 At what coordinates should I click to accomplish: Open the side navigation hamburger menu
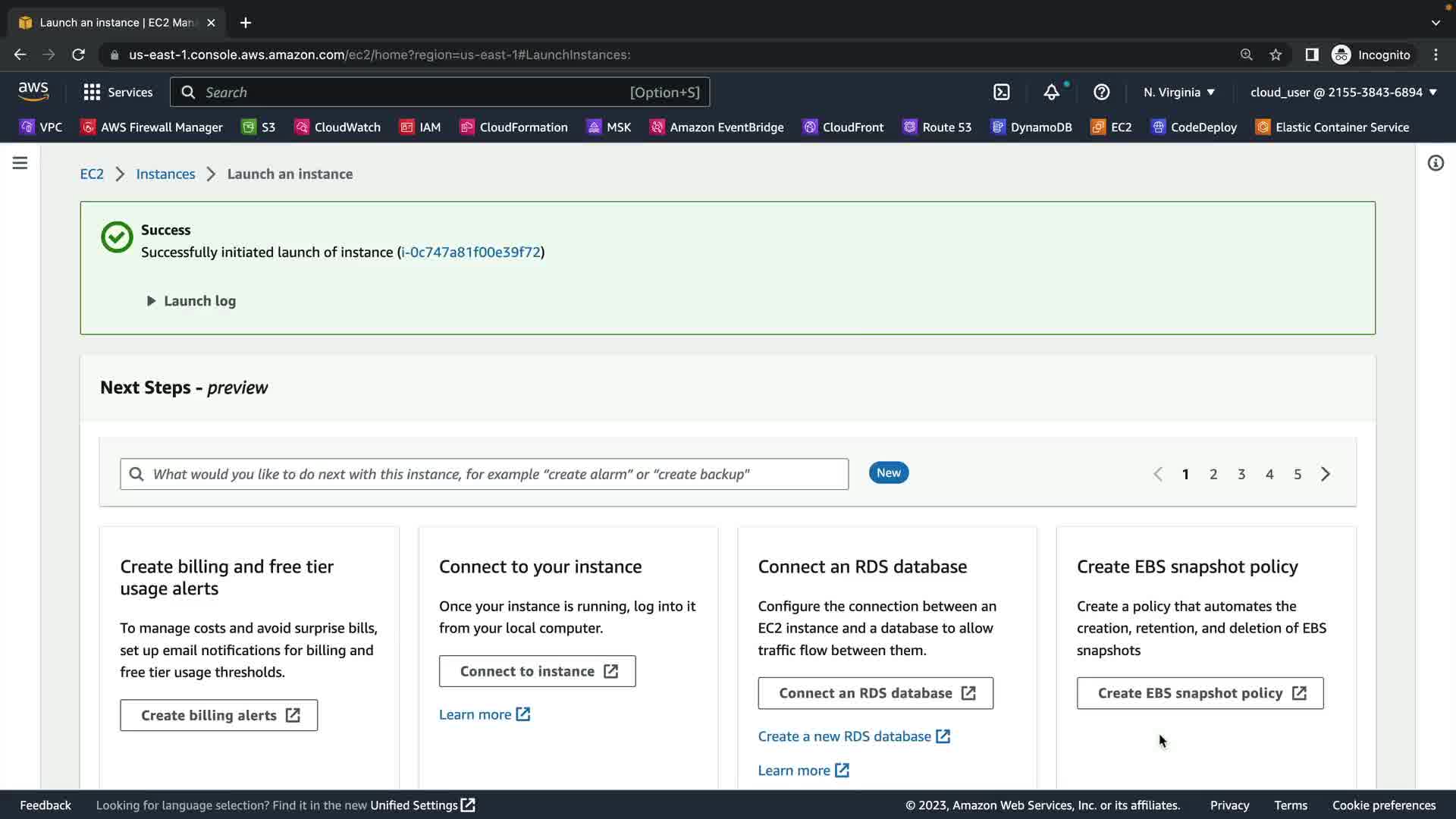click(20, 163)
